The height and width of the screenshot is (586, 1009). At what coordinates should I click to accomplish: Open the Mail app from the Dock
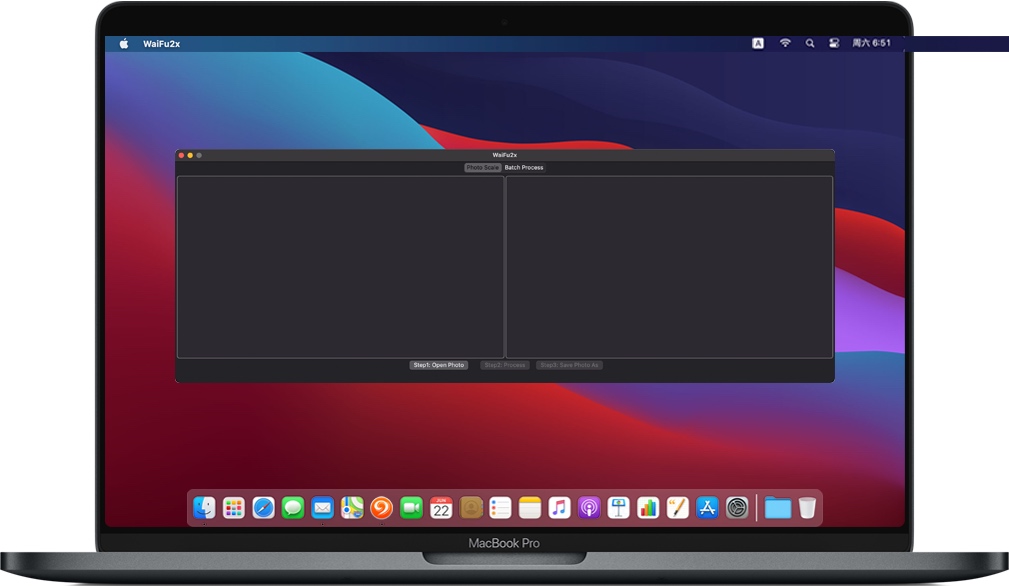point(321,507)
